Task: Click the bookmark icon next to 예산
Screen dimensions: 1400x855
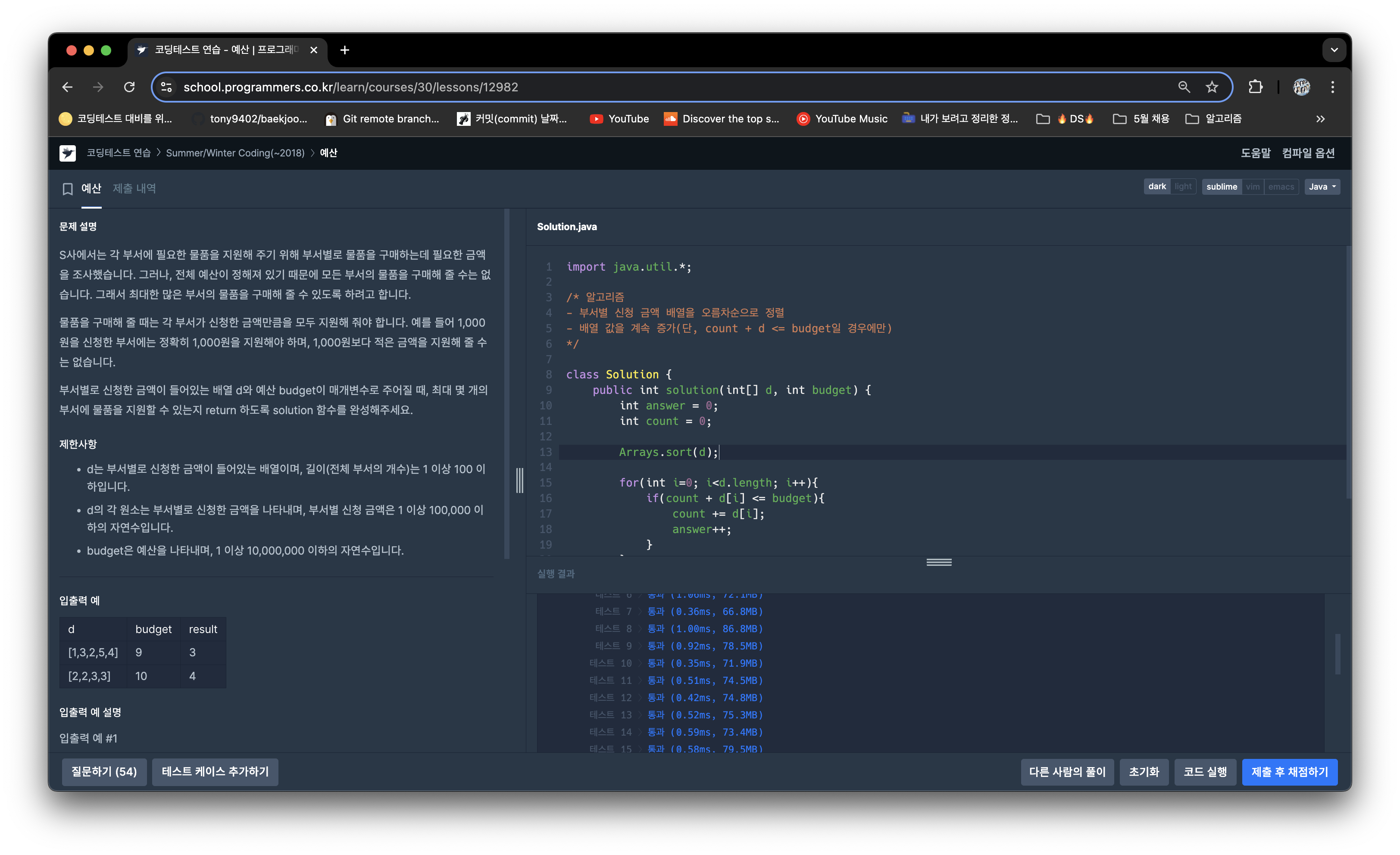Action: coord(68,189)
